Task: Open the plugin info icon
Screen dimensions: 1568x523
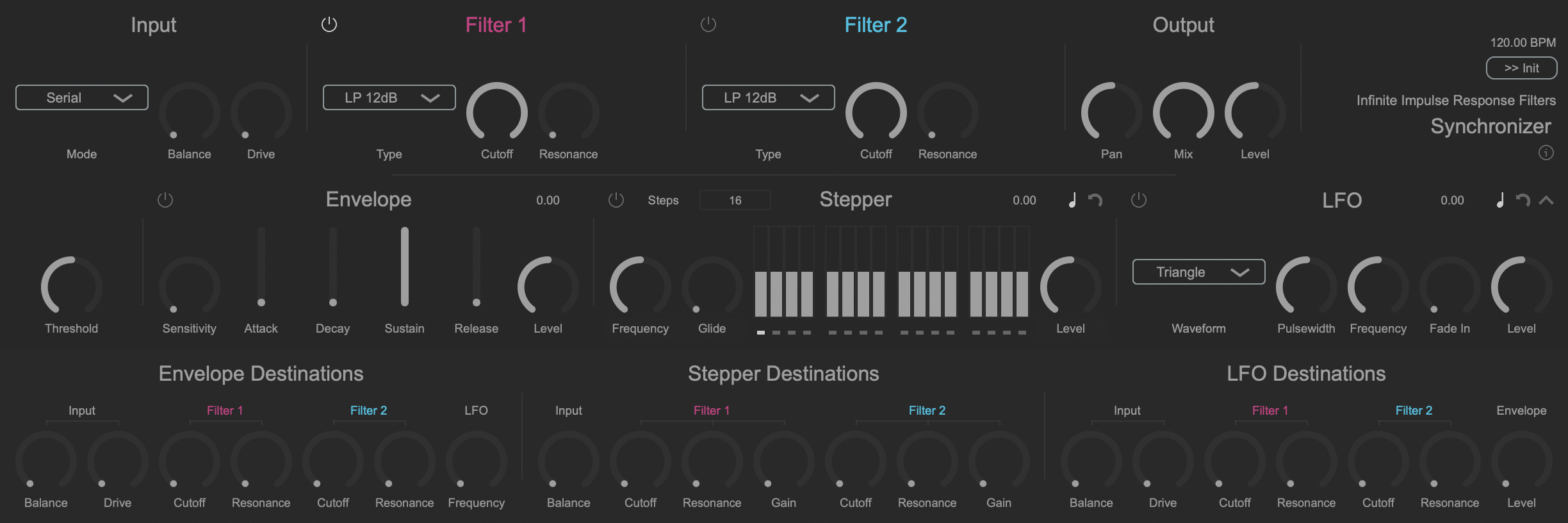Action: coord(1546,153)
